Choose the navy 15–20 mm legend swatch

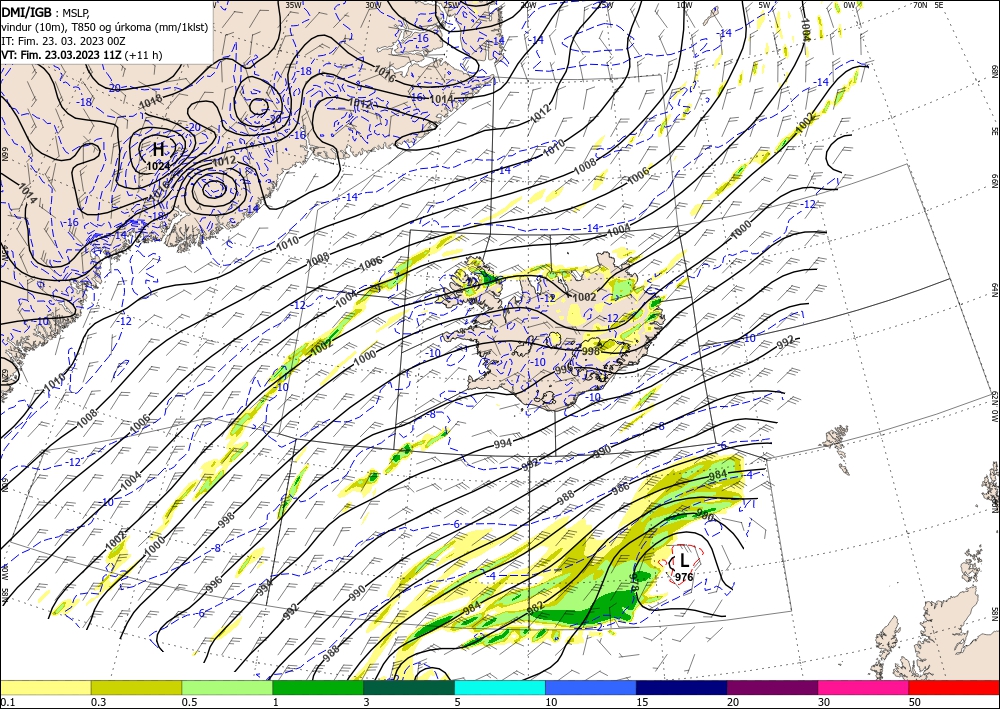point(681,688)
